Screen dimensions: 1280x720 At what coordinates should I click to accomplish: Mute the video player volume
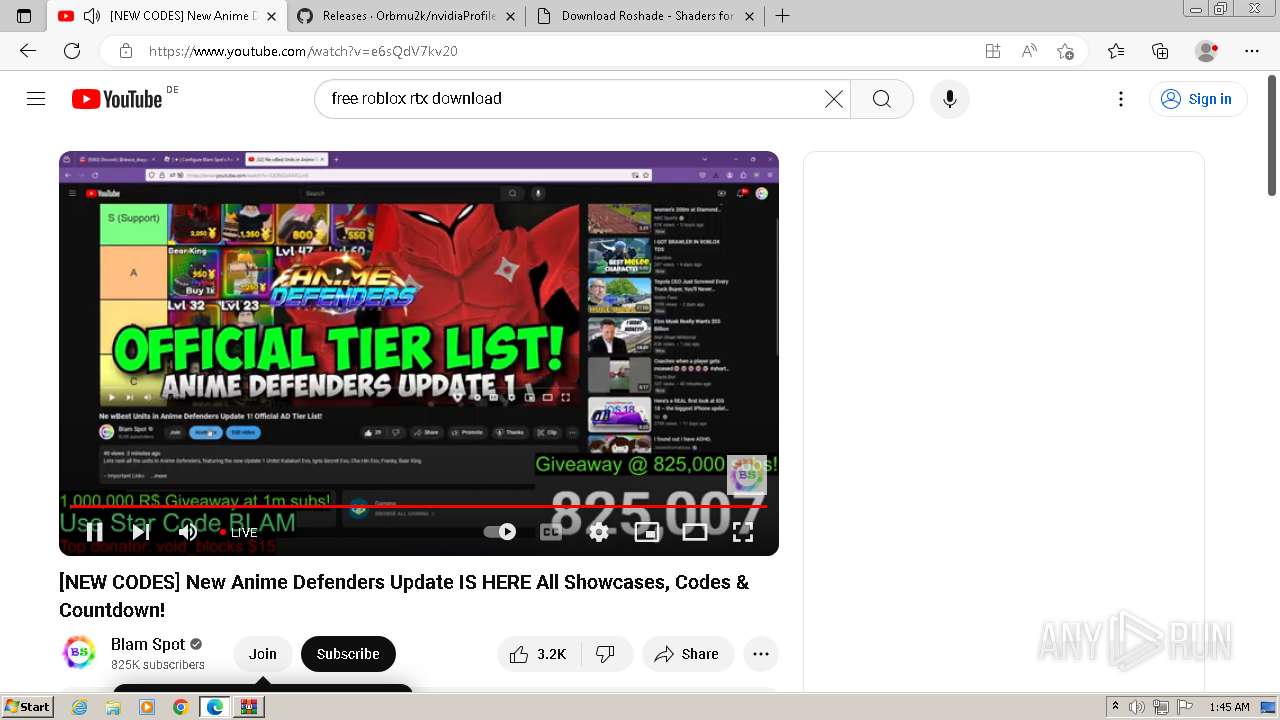pos(187,532)
